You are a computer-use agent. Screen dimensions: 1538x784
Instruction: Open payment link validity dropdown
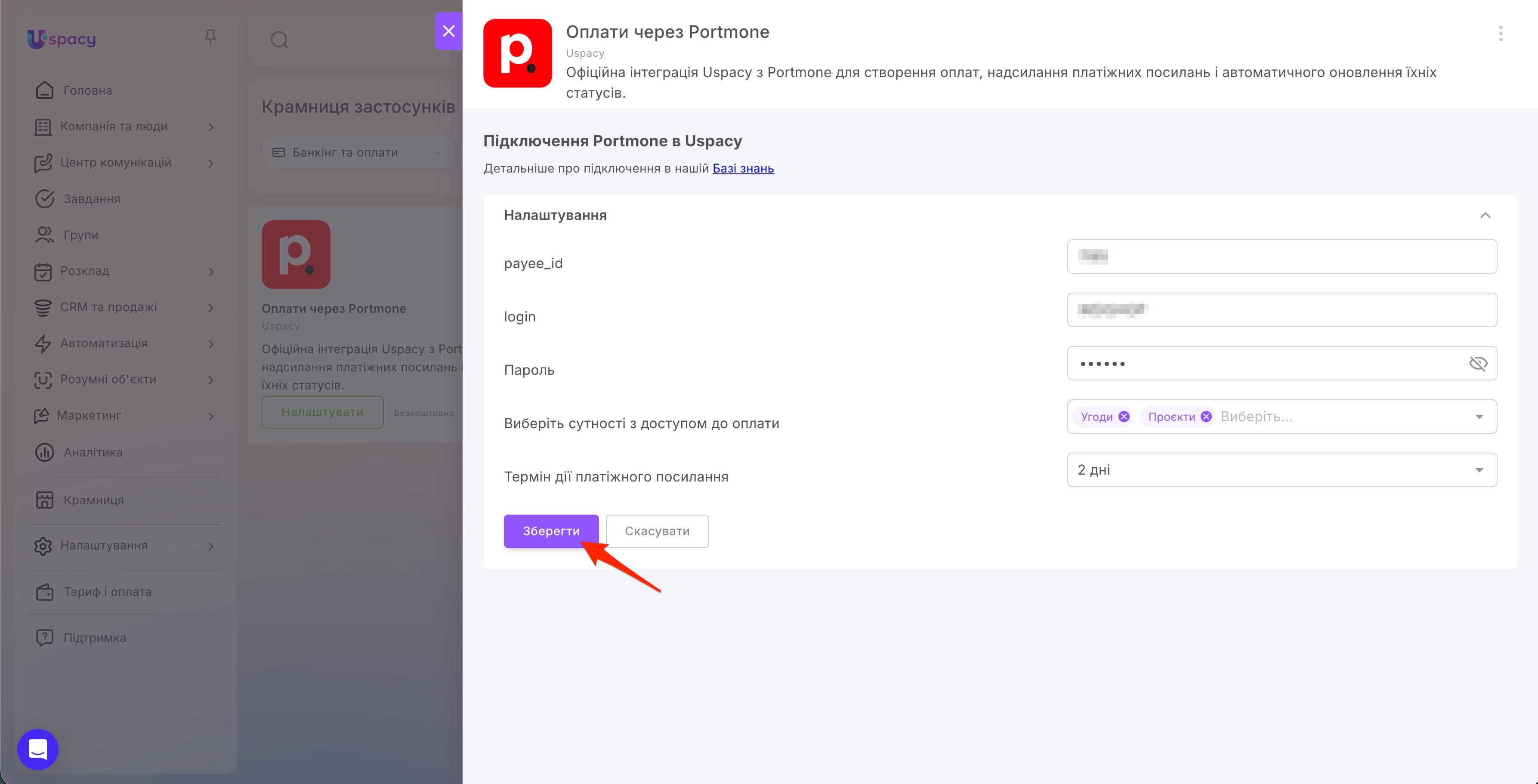coord(1282,470)
